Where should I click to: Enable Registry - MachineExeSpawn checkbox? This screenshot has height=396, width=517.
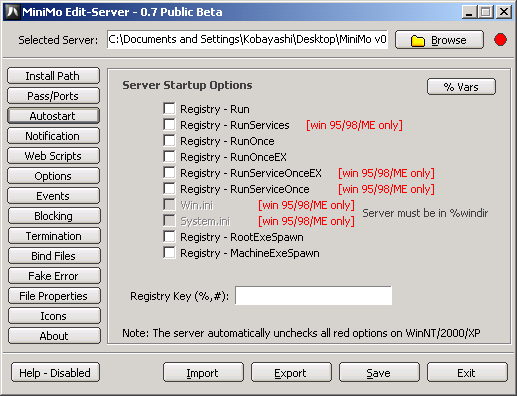tap(169, 252)
